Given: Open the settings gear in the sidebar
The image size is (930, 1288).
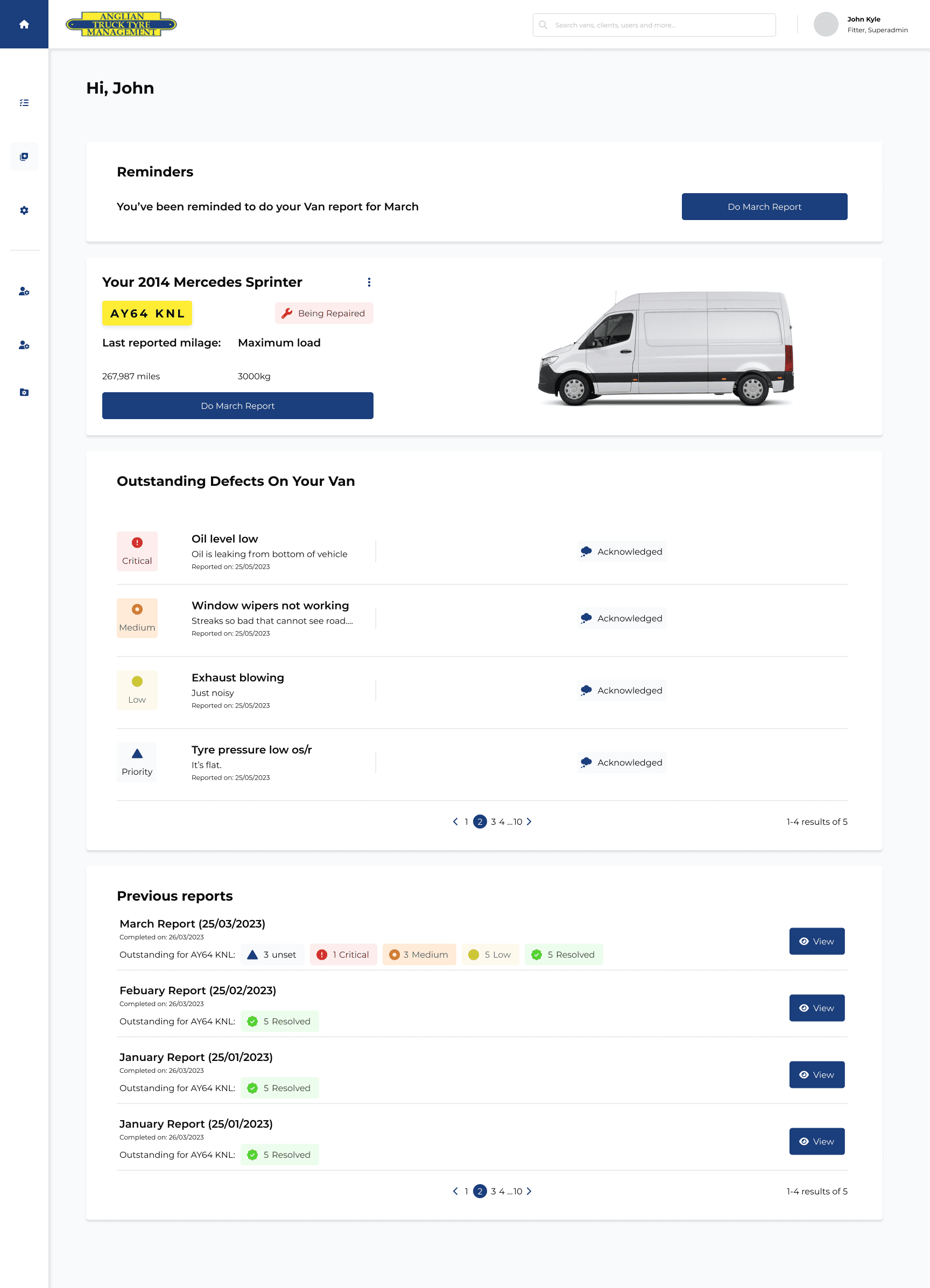Looking at the screenshot, I should click(x=24, y=211).
